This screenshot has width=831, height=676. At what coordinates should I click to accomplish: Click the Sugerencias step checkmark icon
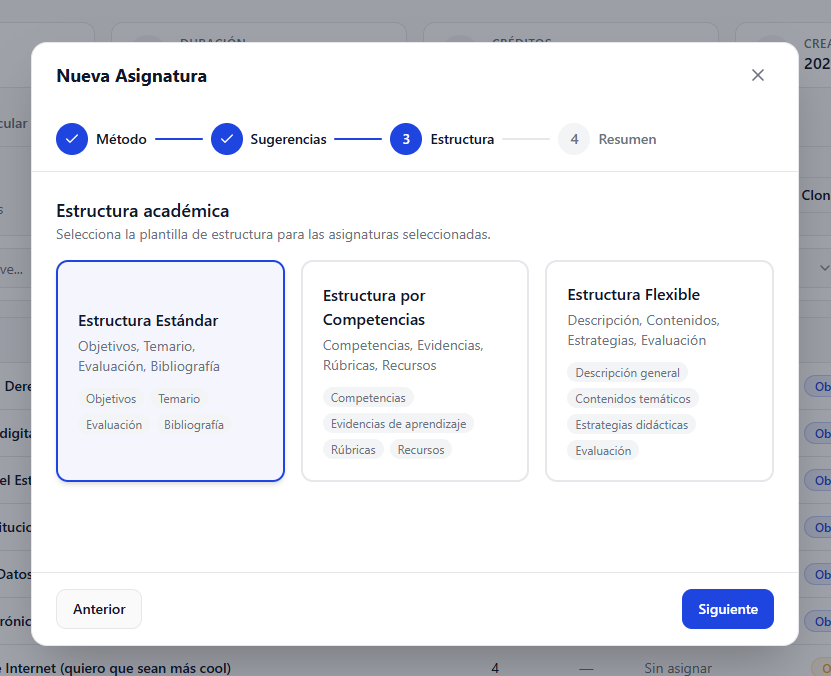click(227, 139)
